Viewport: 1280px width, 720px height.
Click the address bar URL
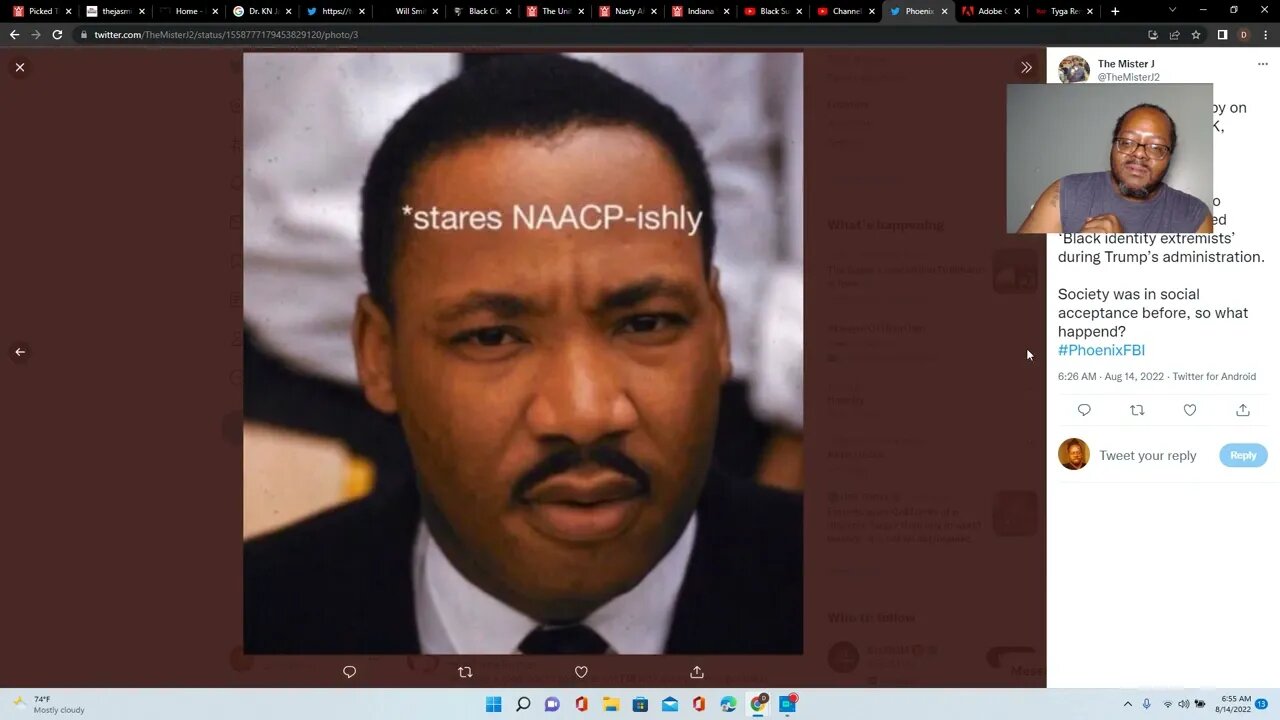pyautogui.click(x=226, y=34)
